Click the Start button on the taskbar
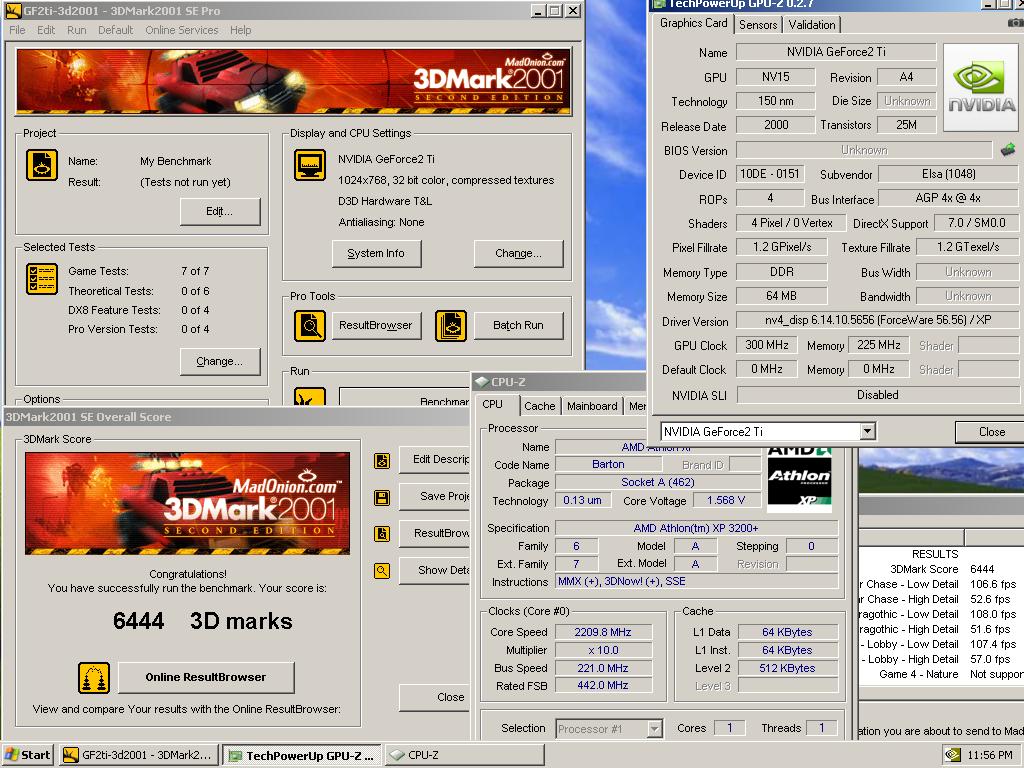Image resolution: width=1024 pixels, height=768 pixels. (x=28, y=755)
